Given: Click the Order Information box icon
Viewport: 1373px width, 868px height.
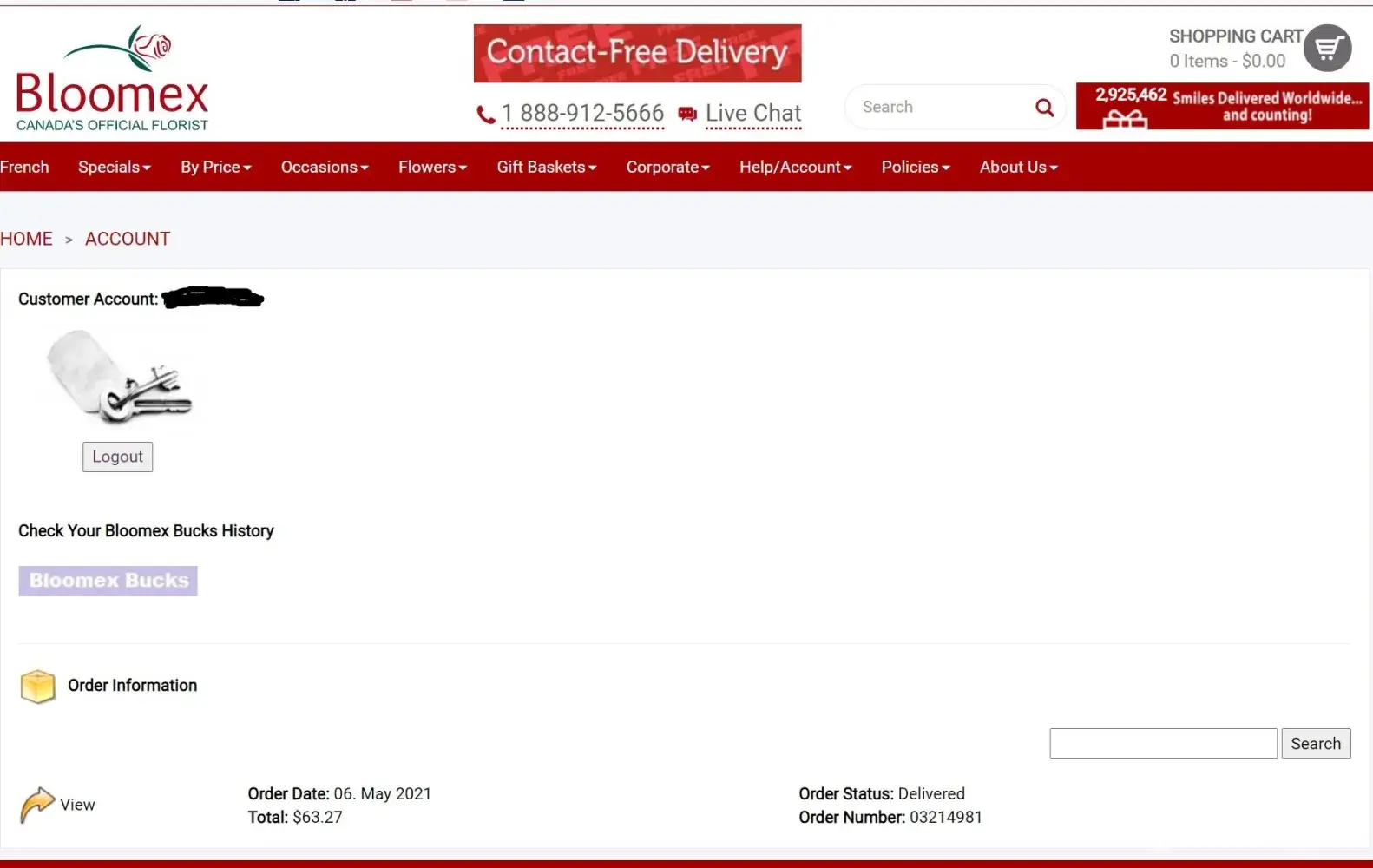Looking at the screenshot, I should click(38, 686).
